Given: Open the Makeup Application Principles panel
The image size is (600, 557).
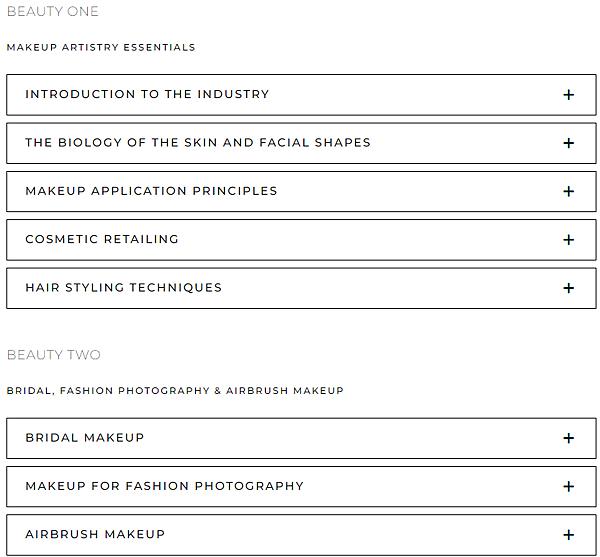Looking at the screenshot, I should click(151, 191).
